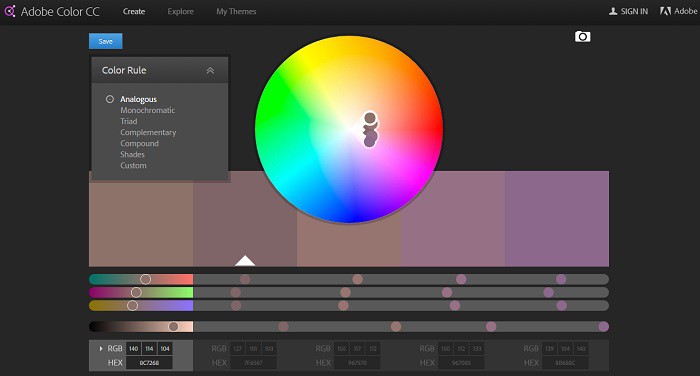Click the camera icon to create from image
700x376 pixels.
[582, 37]
